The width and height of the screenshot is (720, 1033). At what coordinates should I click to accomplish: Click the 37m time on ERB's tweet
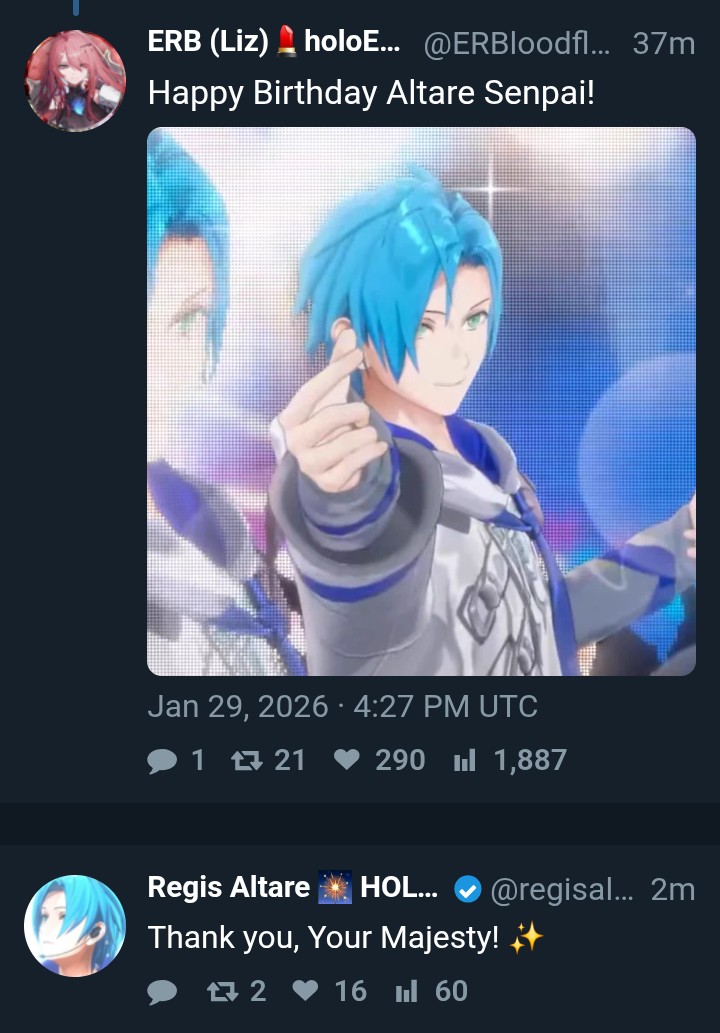[663, 43]
